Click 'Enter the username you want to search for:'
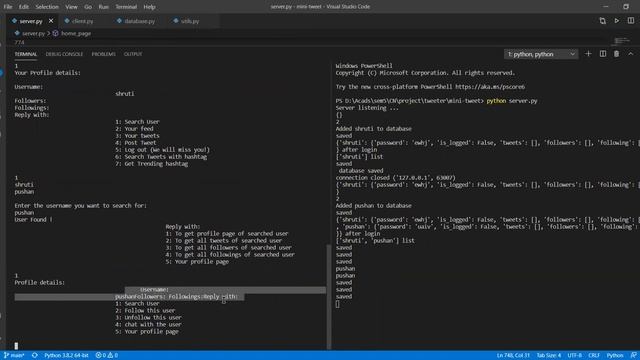The width and height of the screenshot is (640, 360). pyautogui.click(x=80, y=205)
